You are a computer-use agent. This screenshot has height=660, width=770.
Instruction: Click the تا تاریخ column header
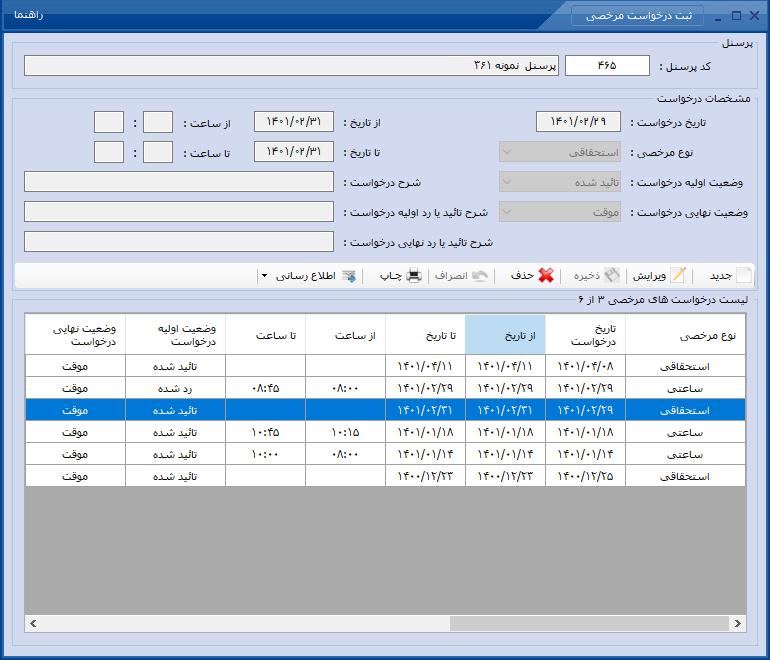[425, 335]
